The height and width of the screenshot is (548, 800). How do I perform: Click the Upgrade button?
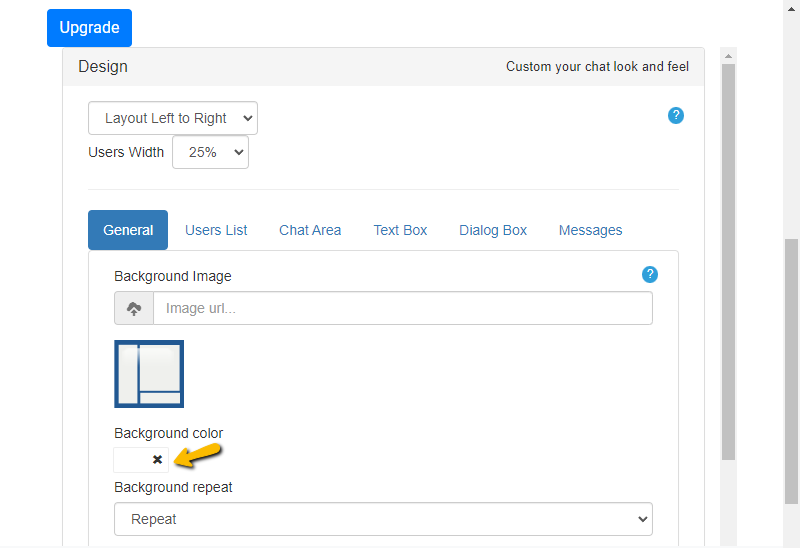89,28
